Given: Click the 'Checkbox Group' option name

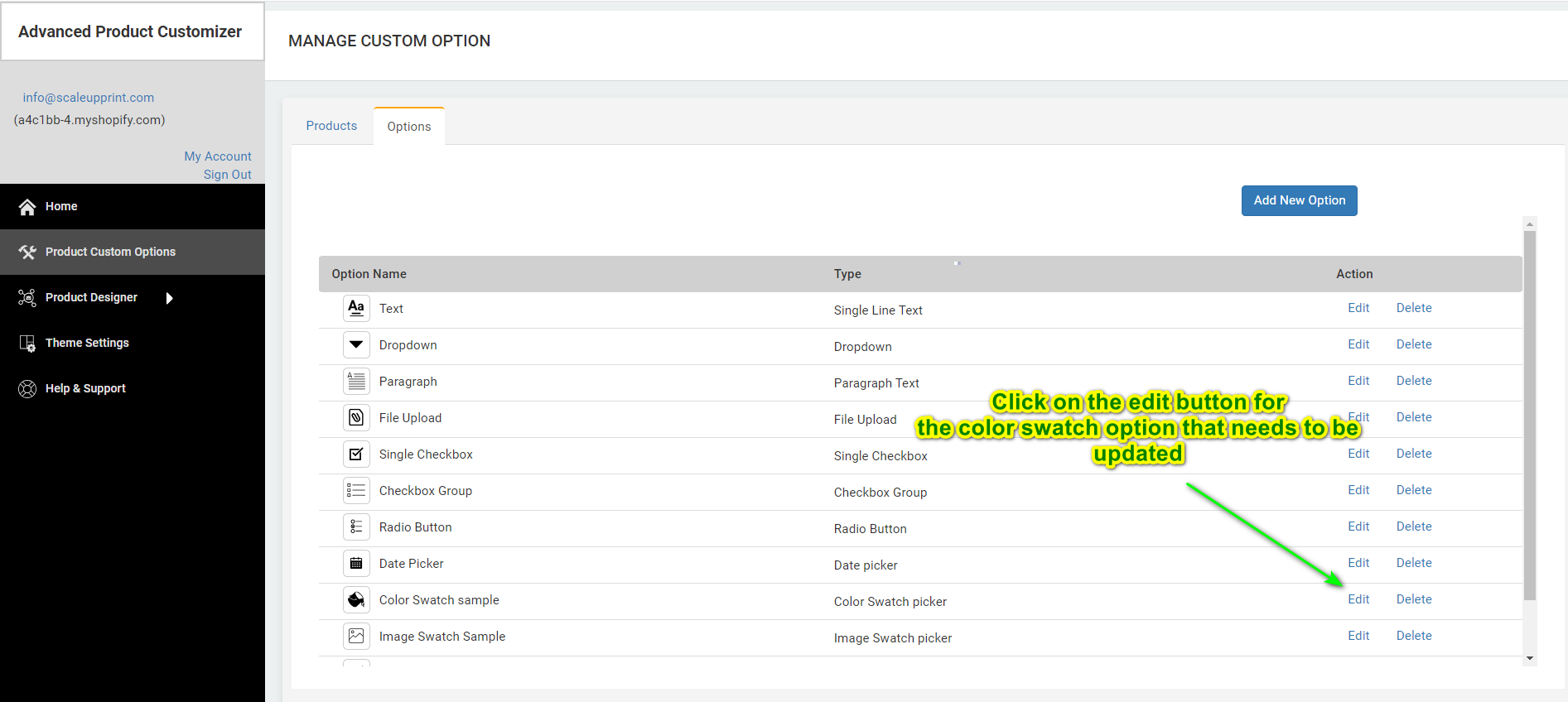Looking at the screenshot, I should pyautogui.click(x=426, y=491).
